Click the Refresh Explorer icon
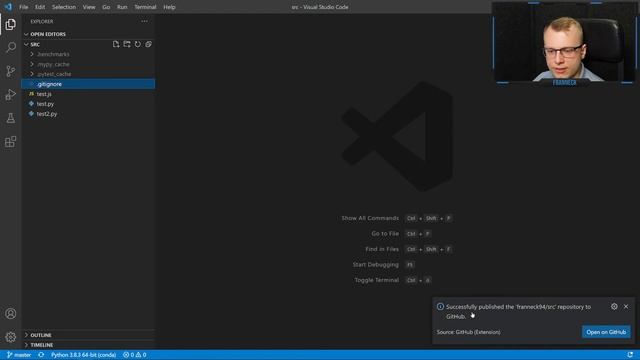Screen dimensions: 640x360 [x=138, y=44]
